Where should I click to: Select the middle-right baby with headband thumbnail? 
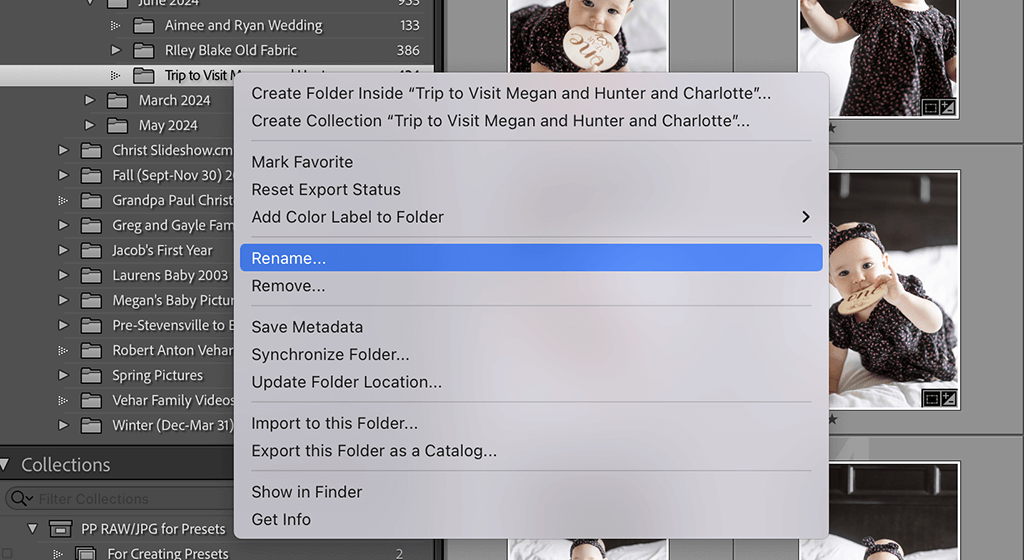pyautogui.click(x=894, y=290)
